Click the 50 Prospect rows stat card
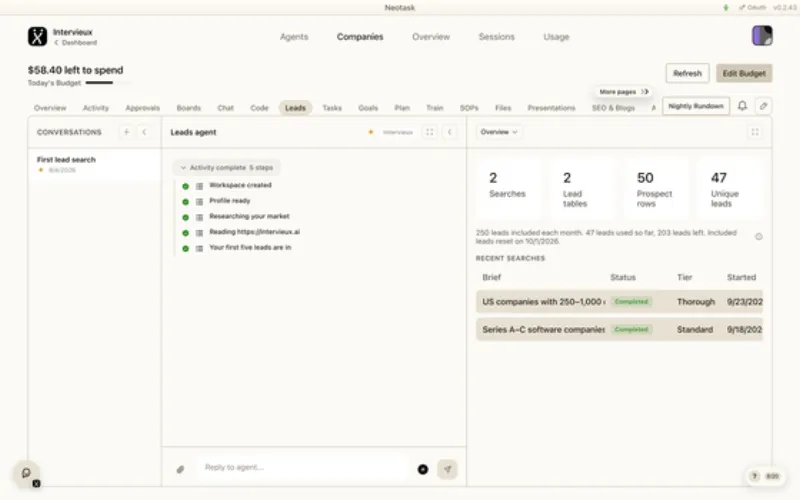Viewport: 800px width, 500px height. pos(656,189)
